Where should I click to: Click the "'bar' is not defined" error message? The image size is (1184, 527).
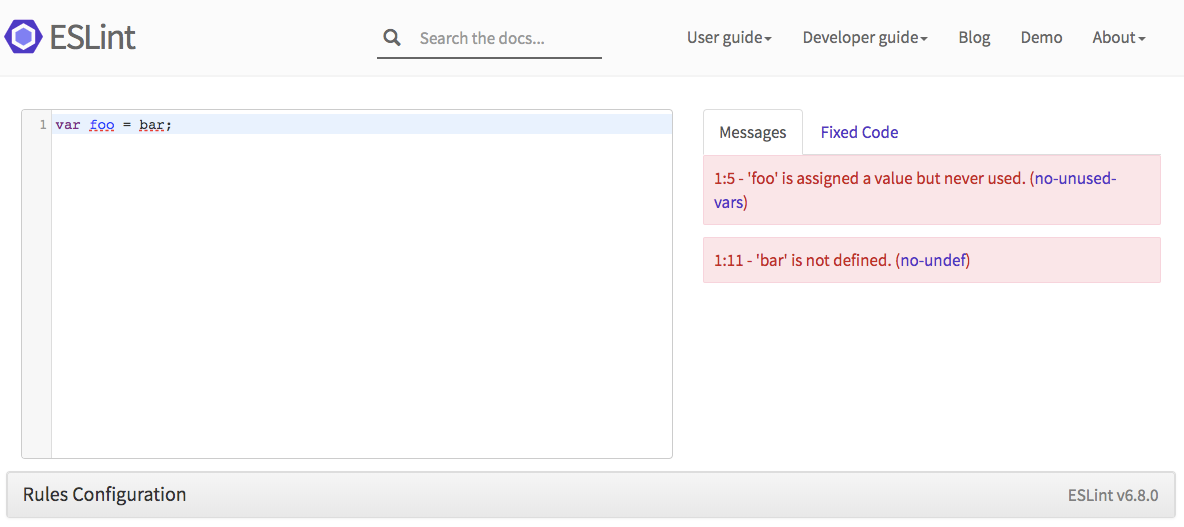point(802,260)
